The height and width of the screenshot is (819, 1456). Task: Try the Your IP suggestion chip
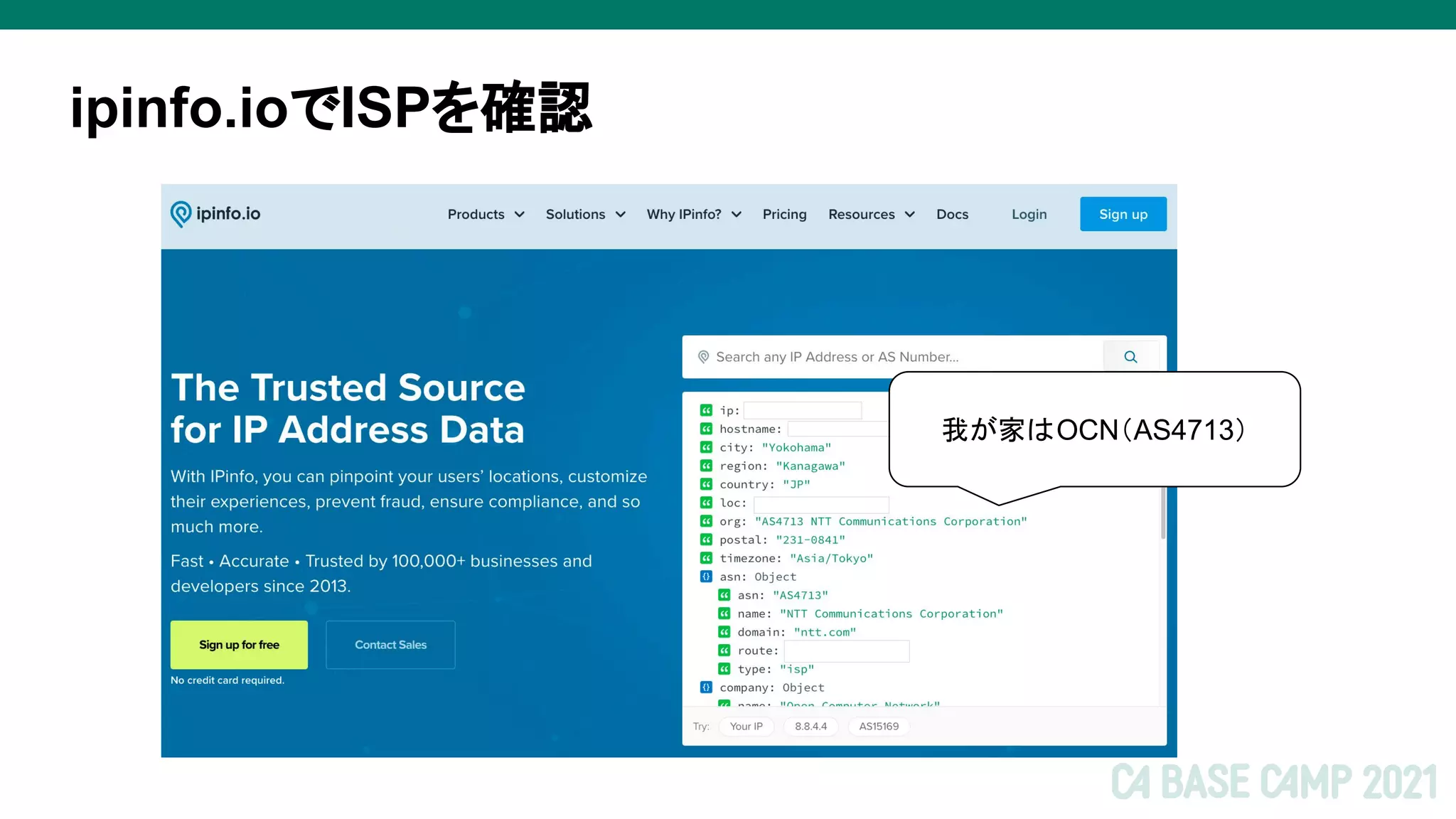point(746,727)
